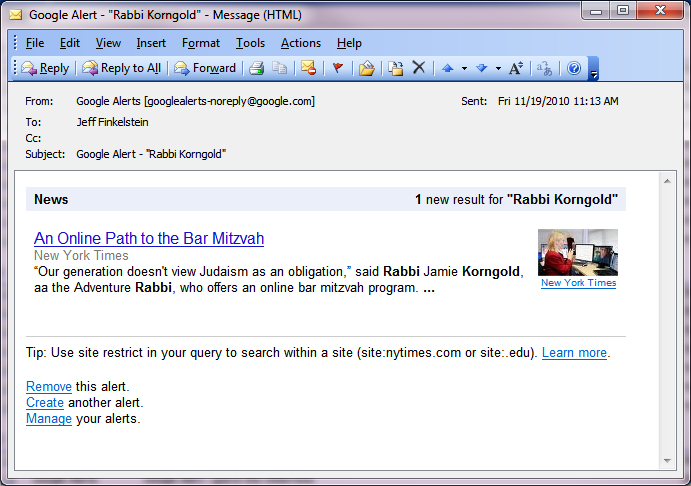Click the scroll up arrow in message pane
Image resolution: width=691 pixels, height=486 pixels.
pos(667,181)
